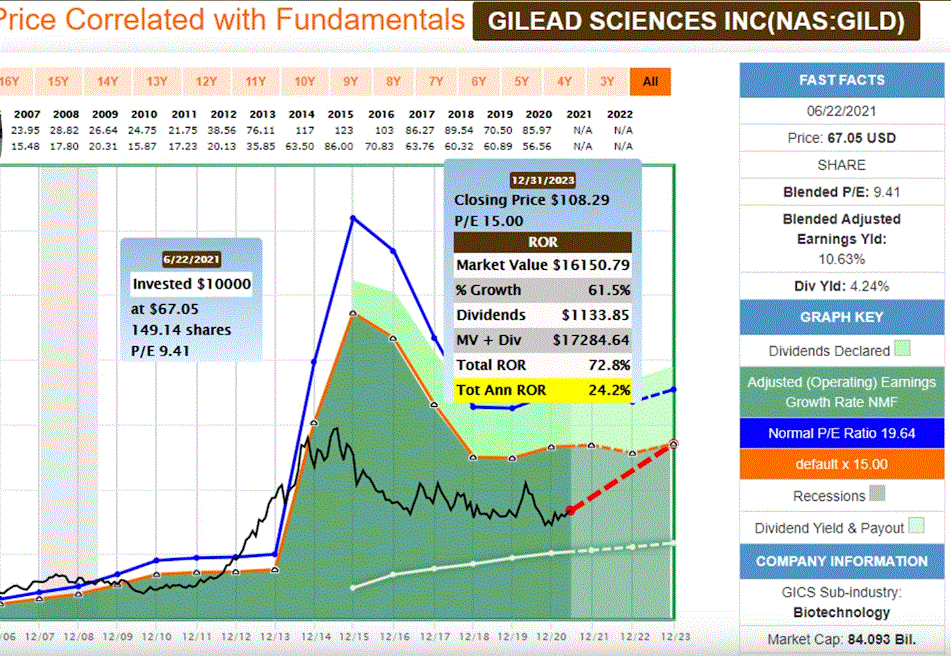951x656 pixels.
Task: Select the 11Y time range tab
Action: [255, 81]
